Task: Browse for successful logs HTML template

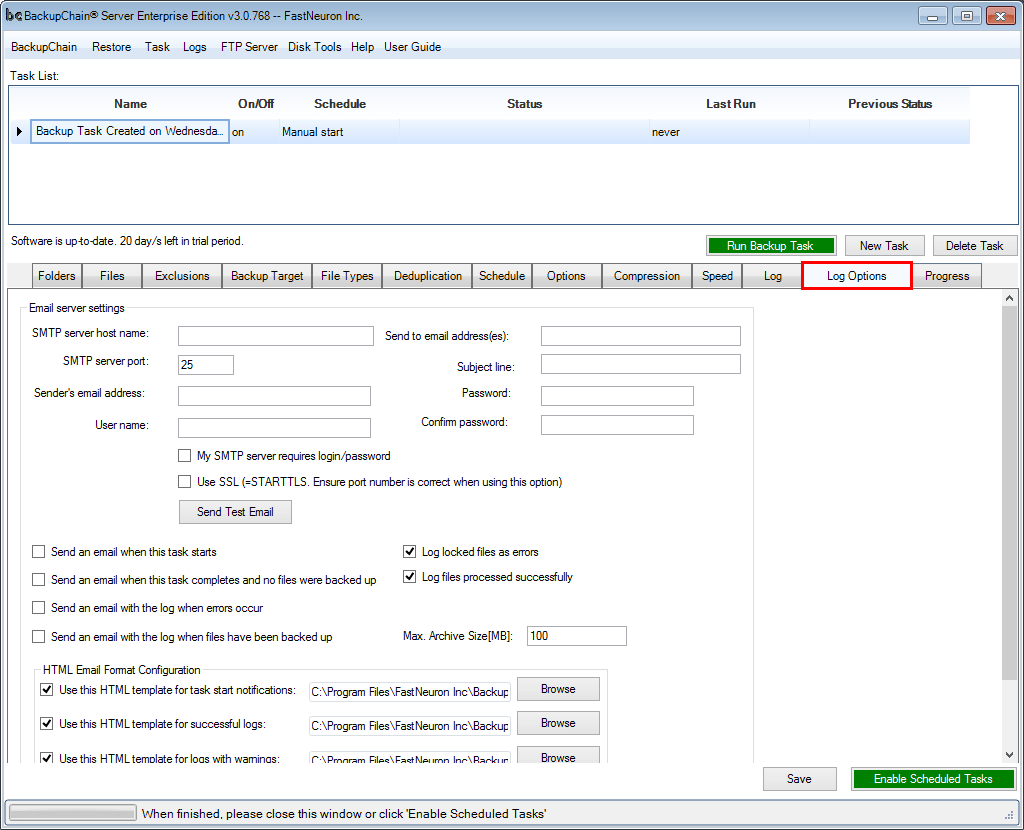Action: [558, 723]
